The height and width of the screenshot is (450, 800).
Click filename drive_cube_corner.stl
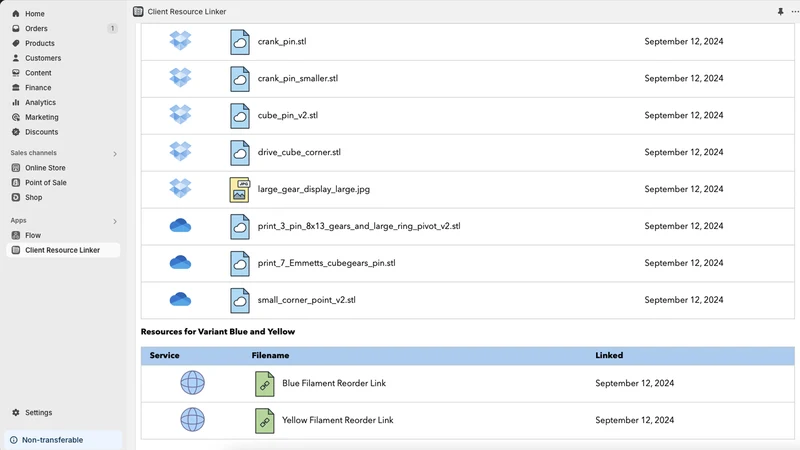(x=299, y=152)
